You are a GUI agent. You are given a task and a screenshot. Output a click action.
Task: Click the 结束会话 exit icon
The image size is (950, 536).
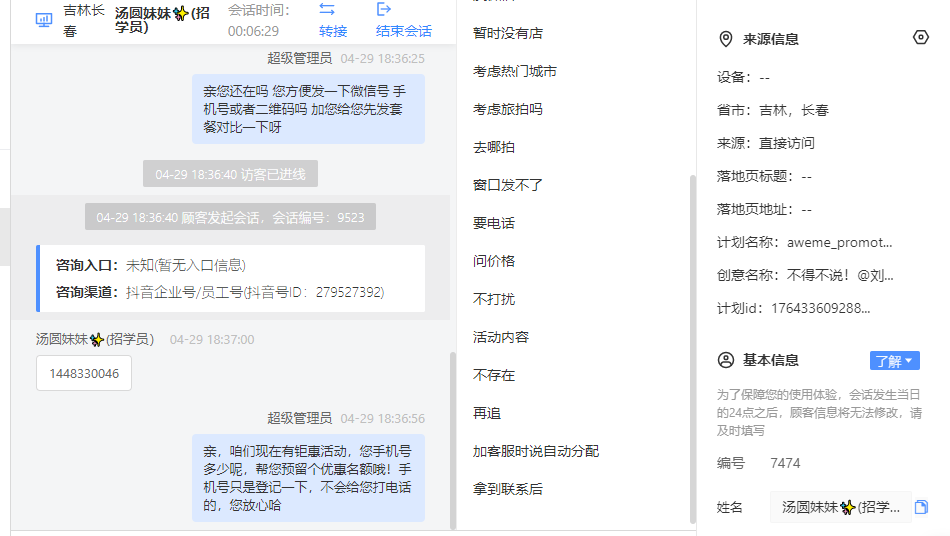pyautogui.click(x=384, y=9)
